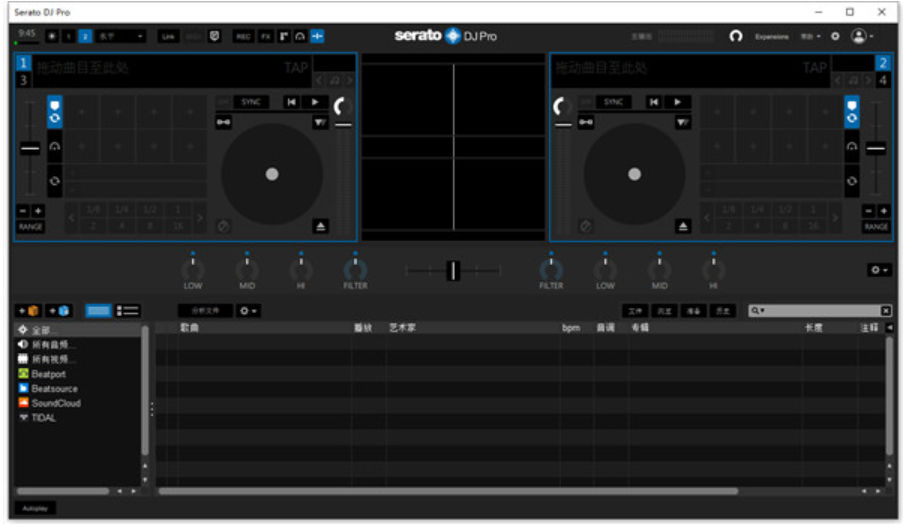Click the crossfader handle
Image resolution: width=909 pixels, height=525 pixels.
453,270
